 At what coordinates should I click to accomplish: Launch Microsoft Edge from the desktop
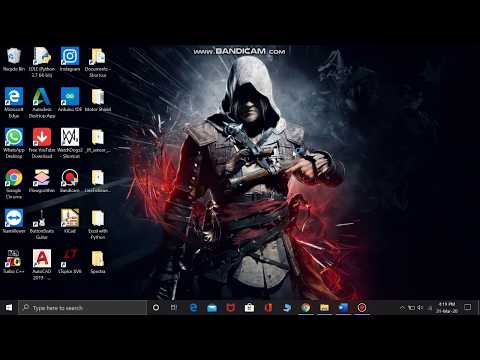[14, 103]
